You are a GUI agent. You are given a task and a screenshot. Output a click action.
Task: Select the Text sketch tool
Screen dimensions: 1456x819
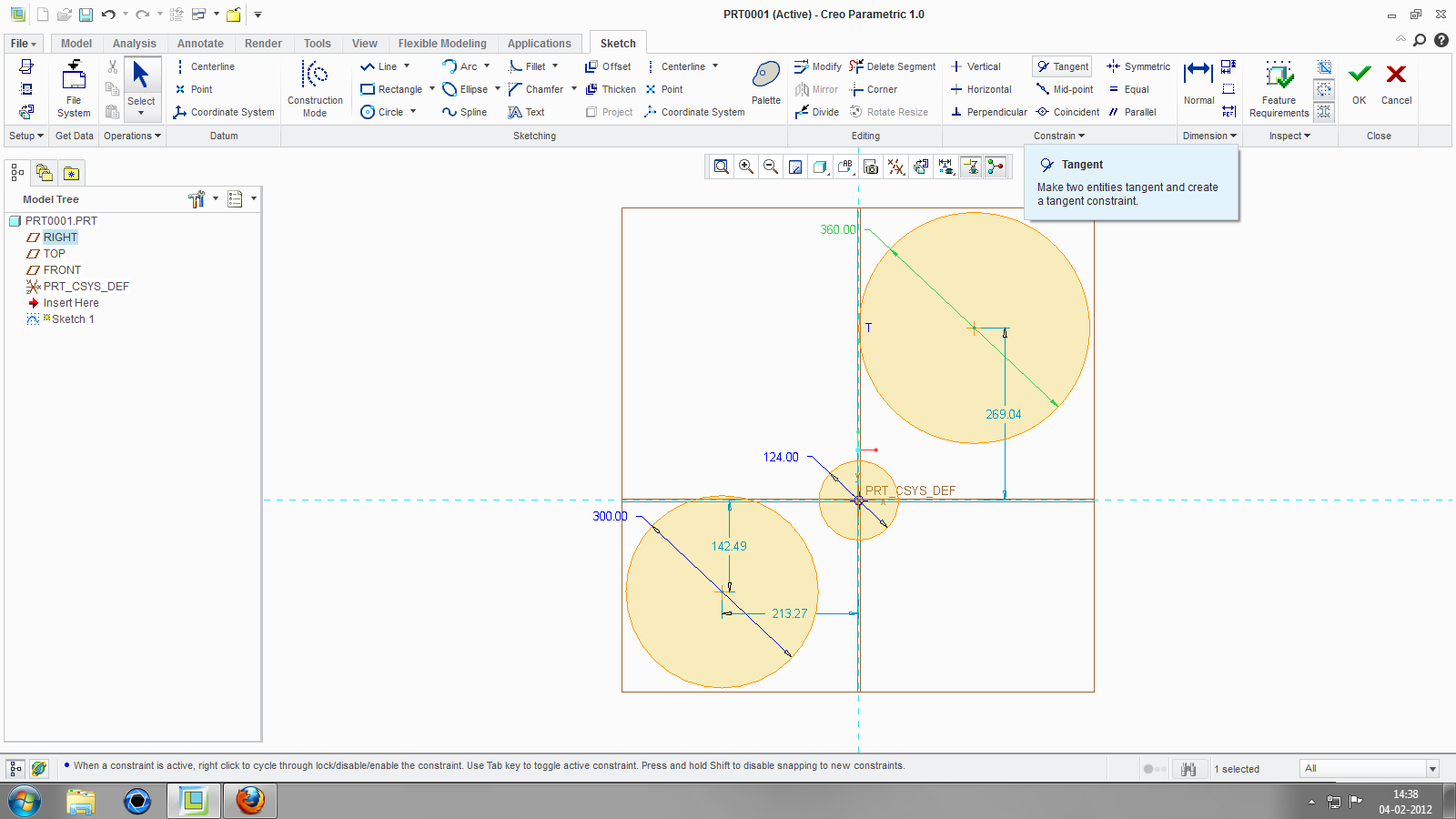coord(527,112)
